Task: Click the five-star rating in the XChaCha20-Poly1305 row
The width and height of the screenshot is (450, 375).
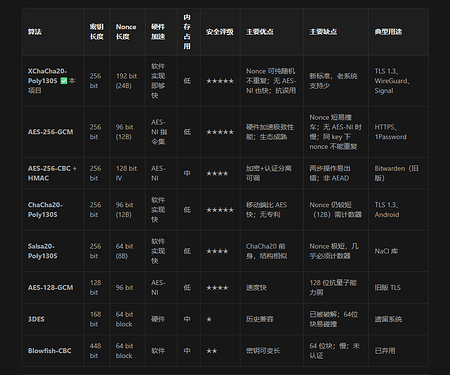Action: point(220,81)
